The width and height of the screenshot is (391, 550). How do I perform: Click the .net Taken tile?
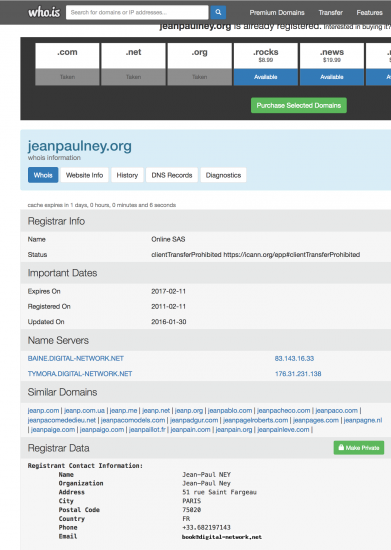[x=133, y=64]
